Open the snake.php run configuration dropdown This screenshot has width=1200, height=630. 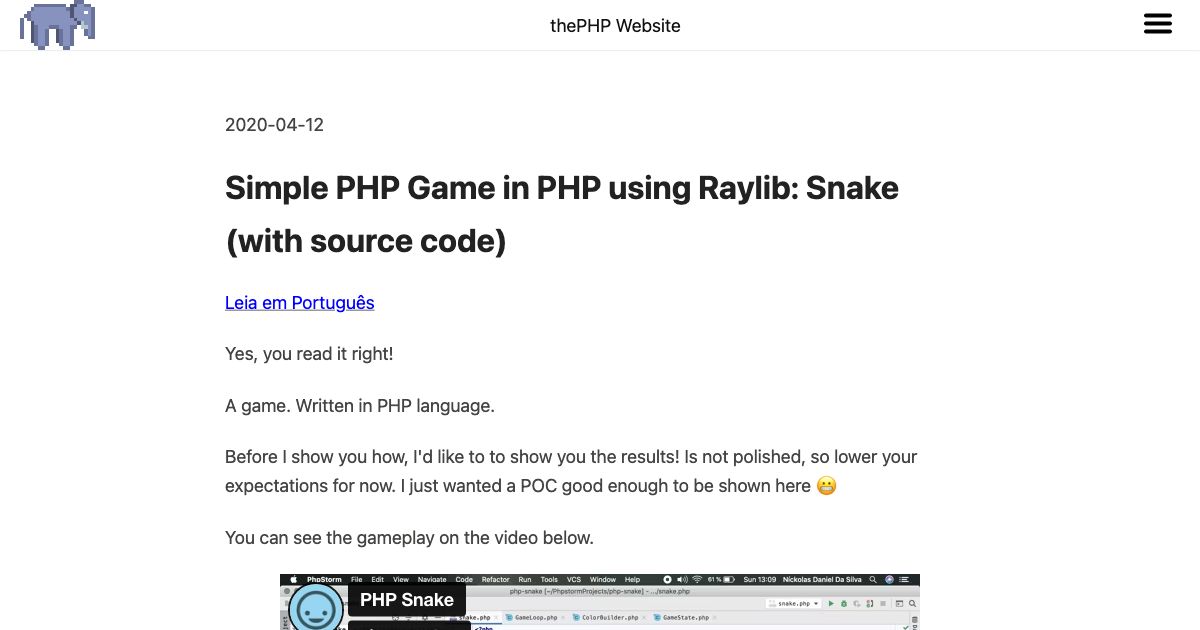(x=795, y=602)
